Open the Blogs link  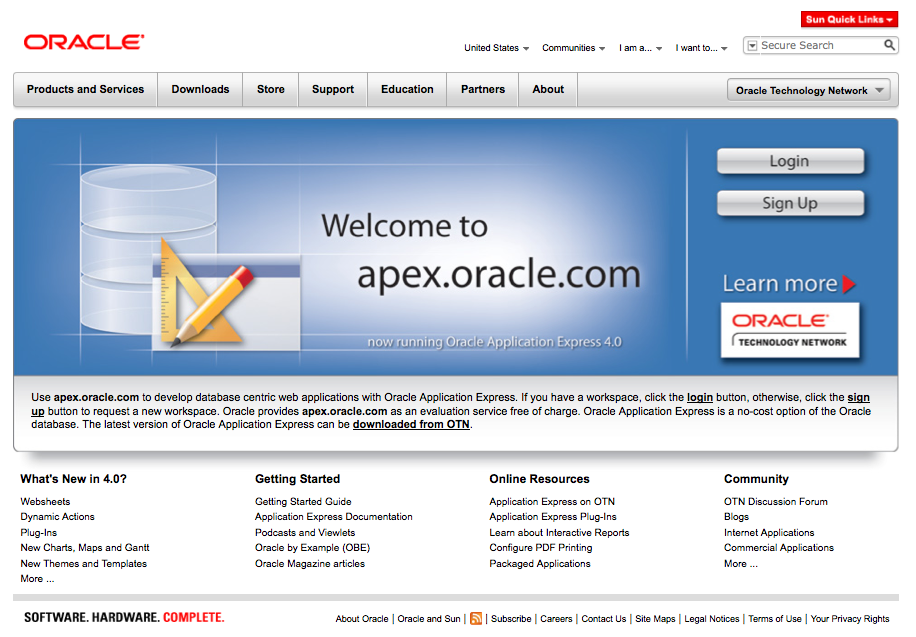click(736, 517)
